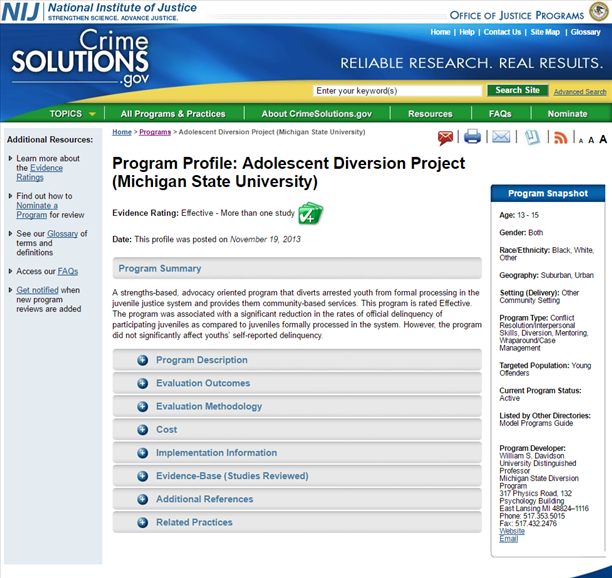Open the Evidence Ratings sidebar link
This screenshot has width=612, height=578.
pyautogui.click(x=39, y=173)
